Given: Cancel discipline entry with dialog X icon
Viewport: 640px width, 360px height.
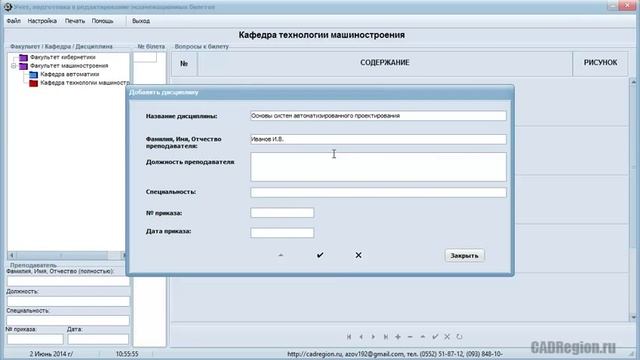Looking at the screenshot, I should (x=358, y=255).
